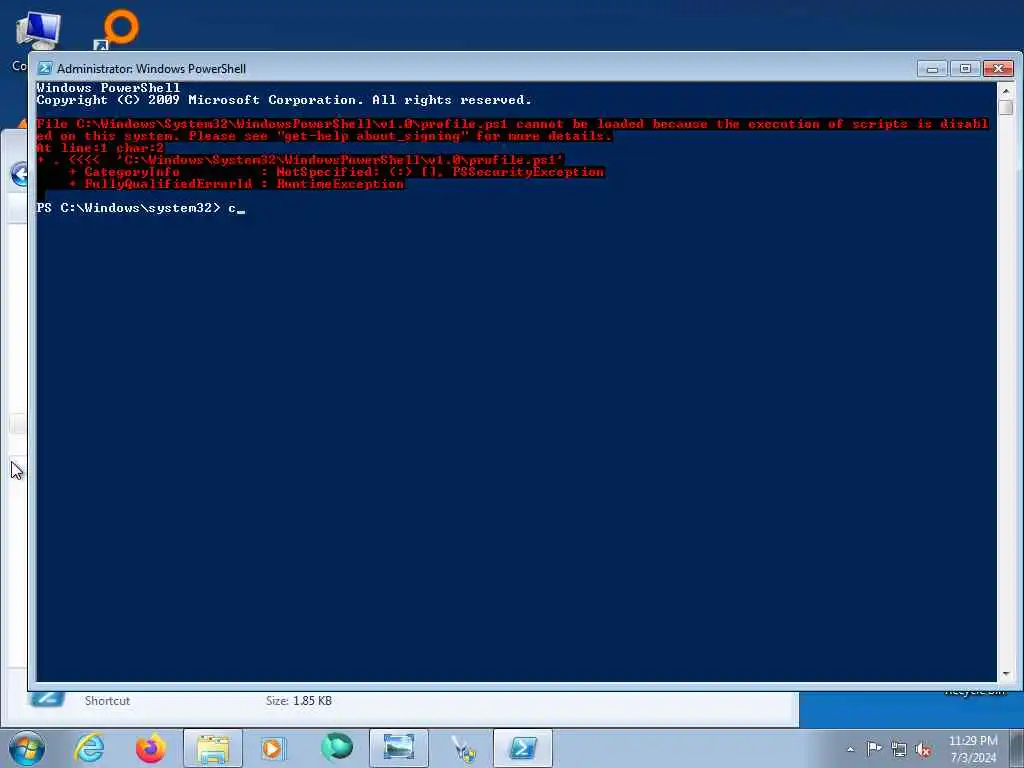1024x768 pixels.
Task: Click the back arrow in the Explorer window behind
Action: [20, 174]
